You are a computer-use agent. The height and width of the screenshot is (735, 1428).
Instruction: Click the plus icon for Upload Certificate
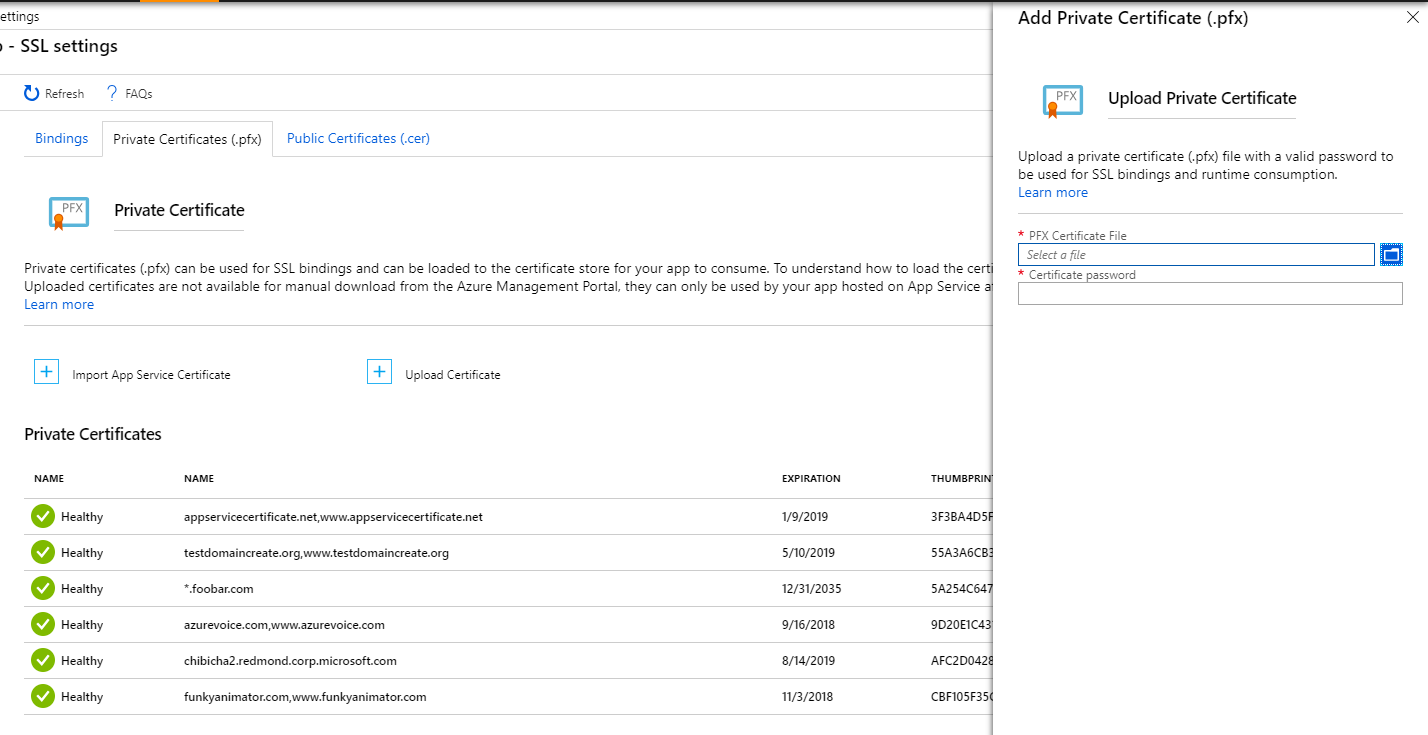click(379, 372)
